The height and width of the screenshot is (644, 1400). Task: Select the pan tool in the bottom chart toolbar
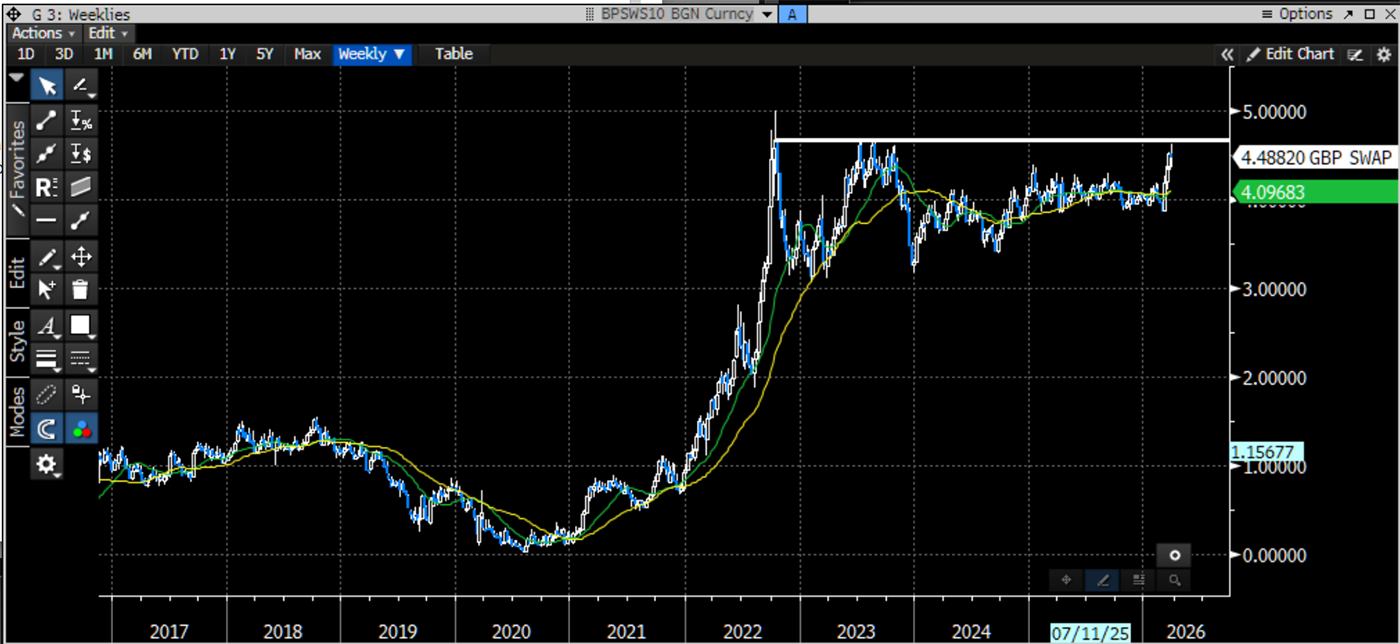click(x=1066, y=580)
